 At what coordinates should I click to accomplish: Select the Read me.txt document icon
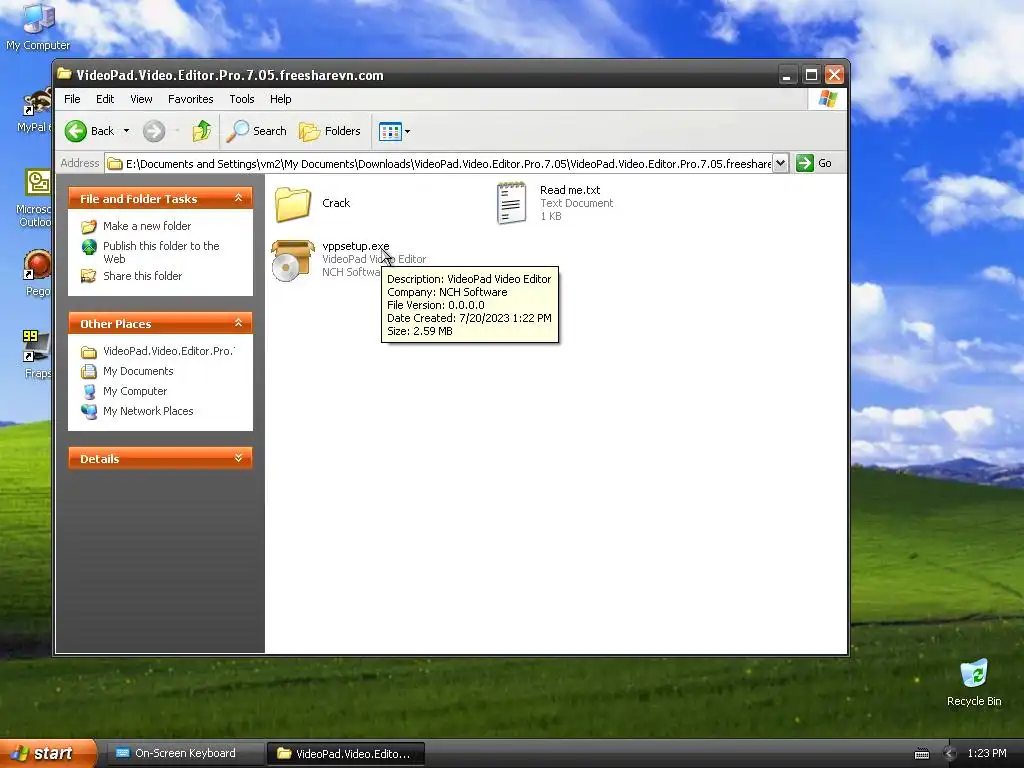pos(511,203)
